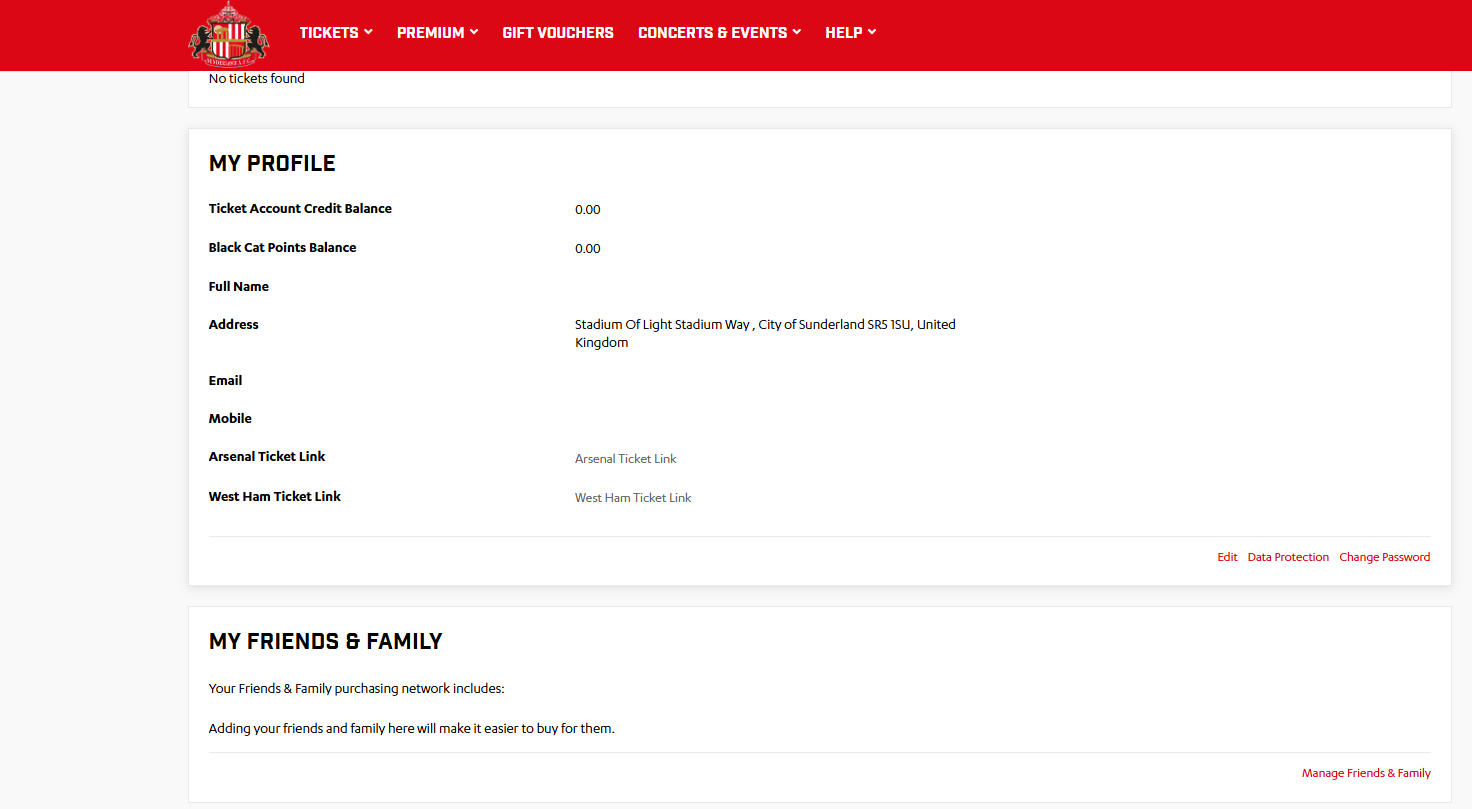1472x809 pixels.
Task: Open the Tickets menu label
Action: click(328, 33)
